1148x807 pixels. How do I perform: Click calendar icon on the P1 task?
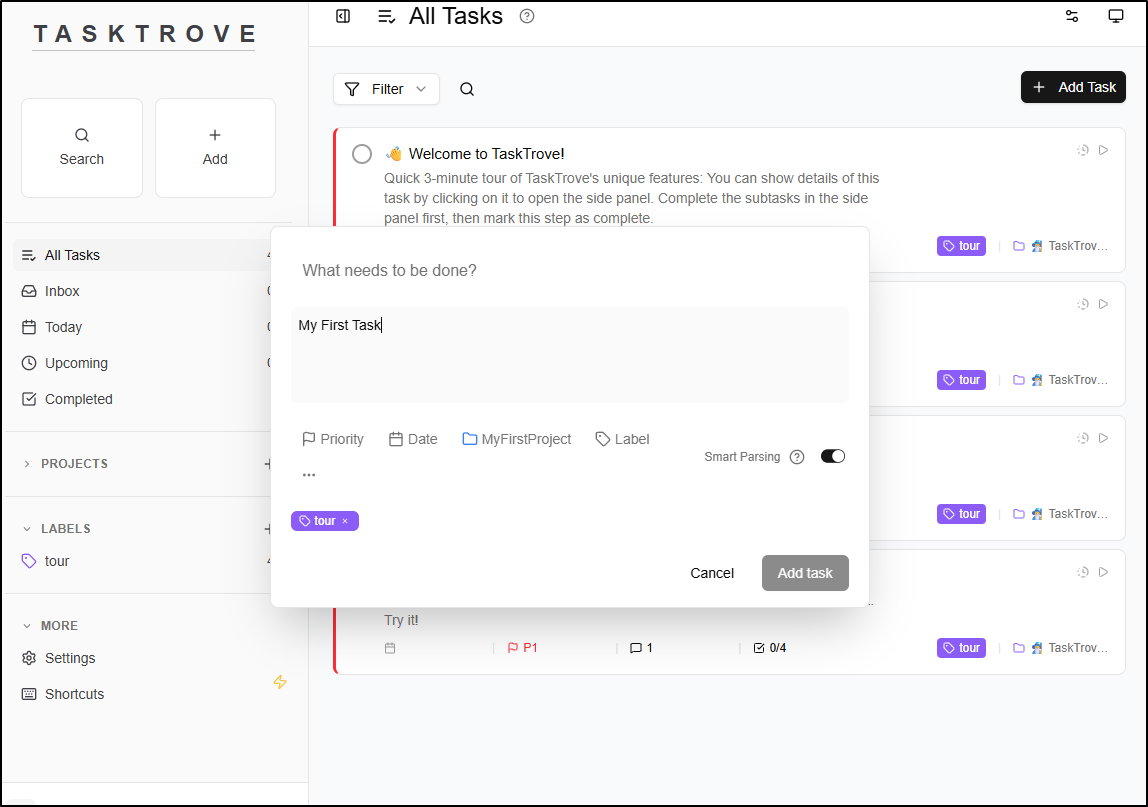[x=390, y=648]
